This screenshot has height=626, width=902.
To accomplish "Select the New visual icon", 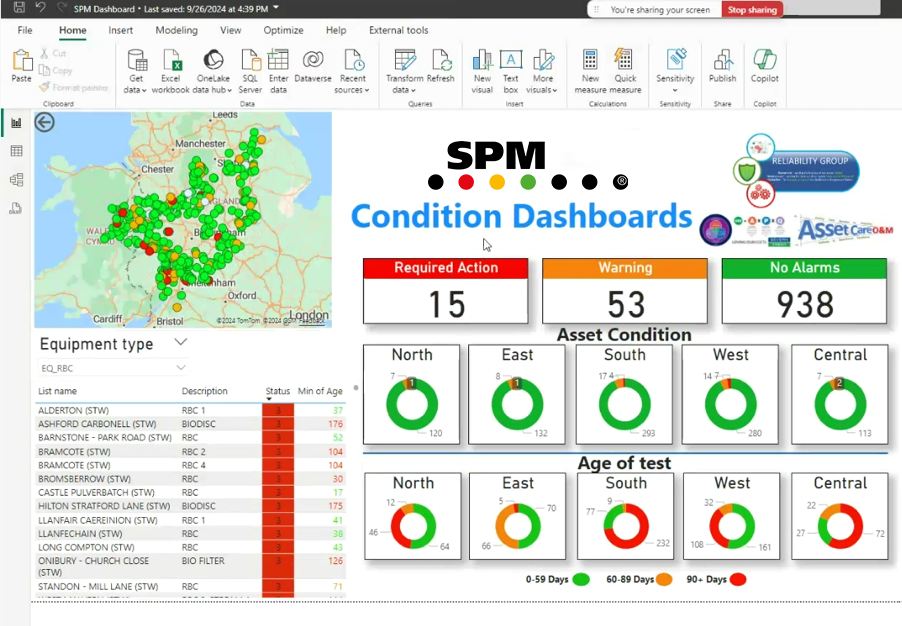I will [x=481, y=62].
